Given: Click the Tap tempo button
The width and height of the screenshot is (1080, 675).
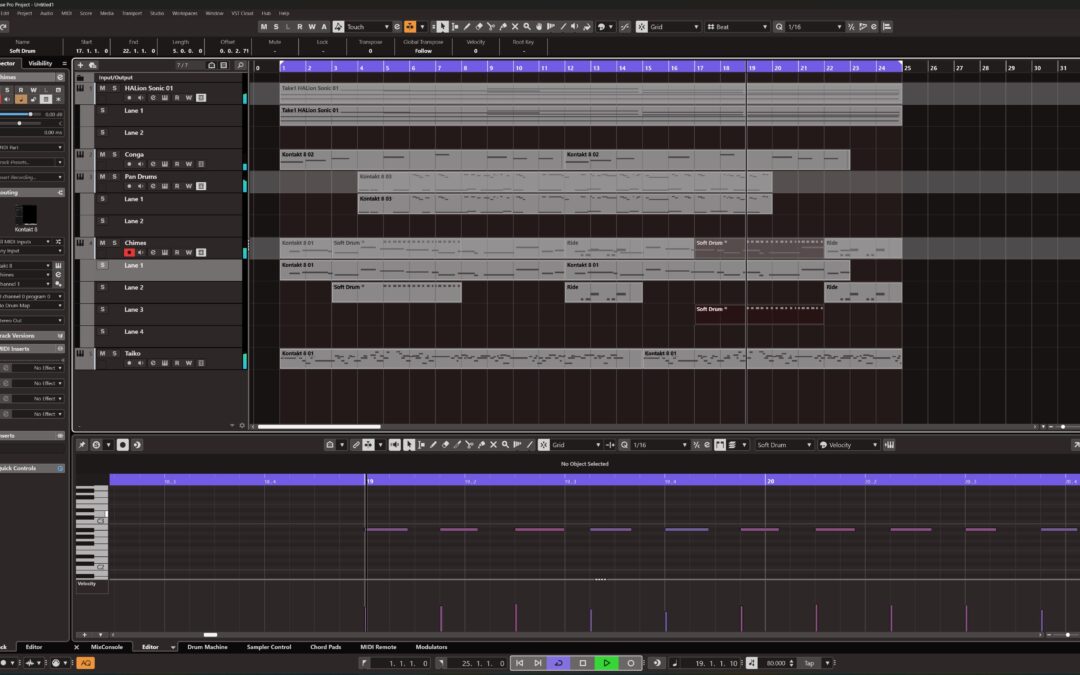Looking at the screenshot, I should point(809,663).
